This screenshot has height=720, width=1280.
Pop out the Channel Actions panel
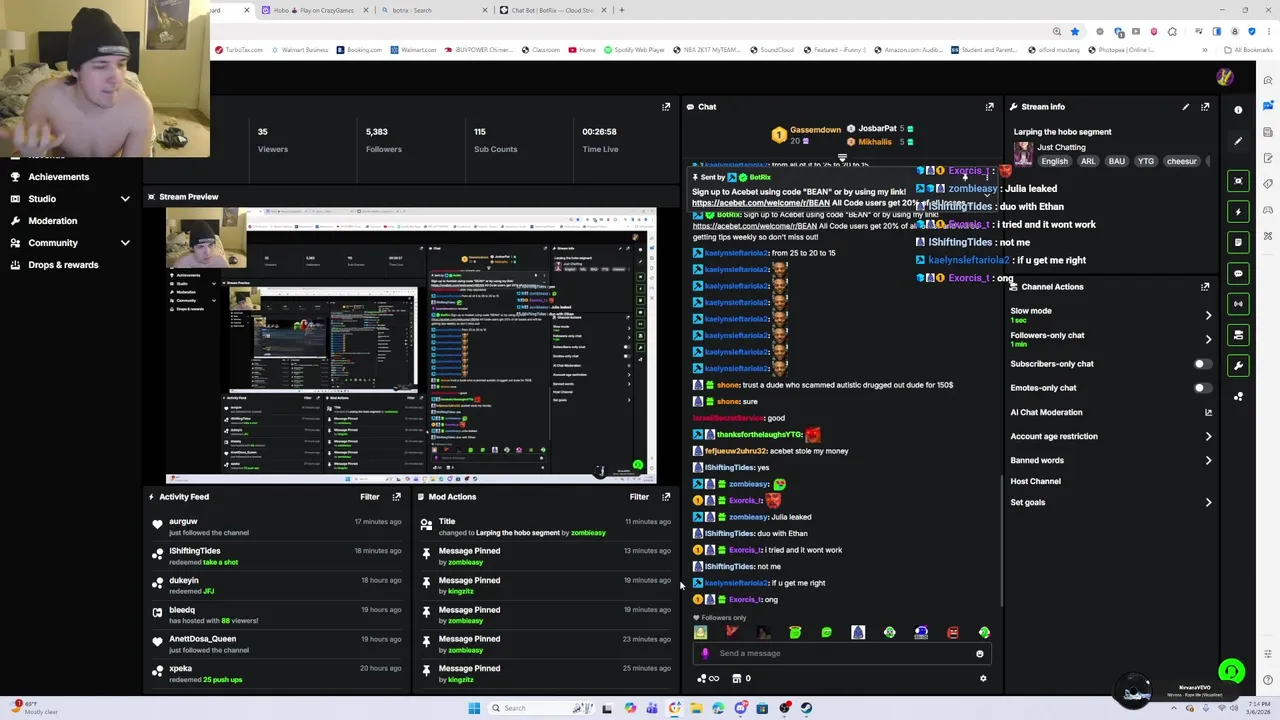pyautogui.click(x=1205, y=287)
